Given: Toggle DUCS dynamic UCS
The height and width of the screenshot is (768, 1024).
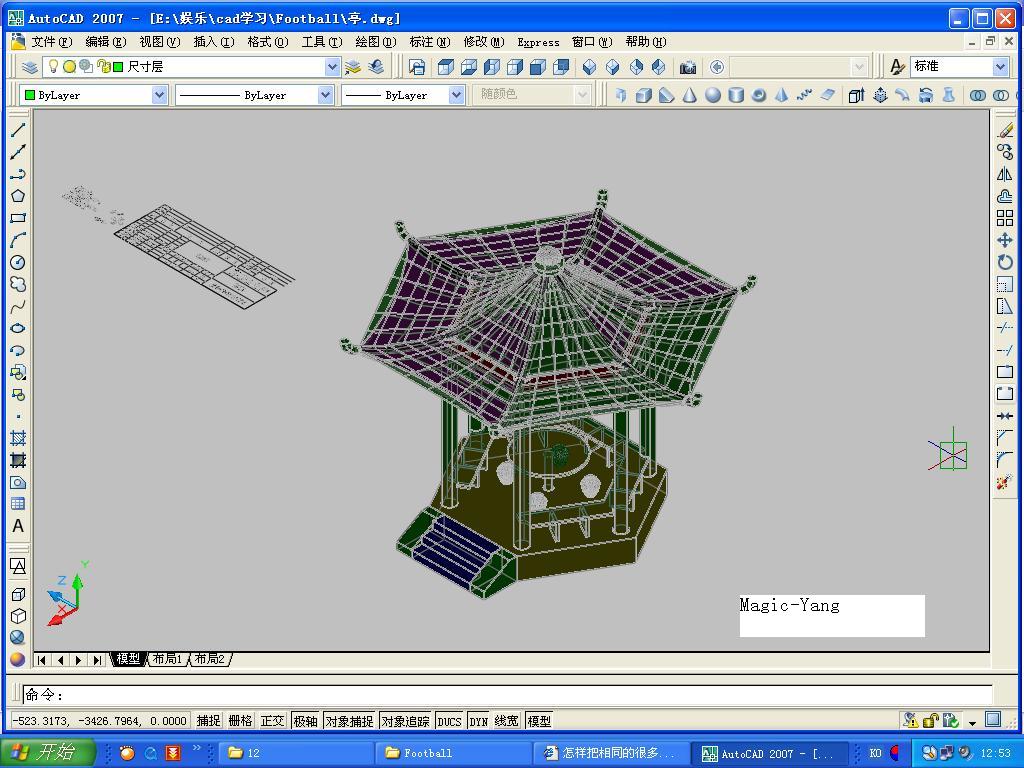Looking at the screenshot, I should click(449, 721).
